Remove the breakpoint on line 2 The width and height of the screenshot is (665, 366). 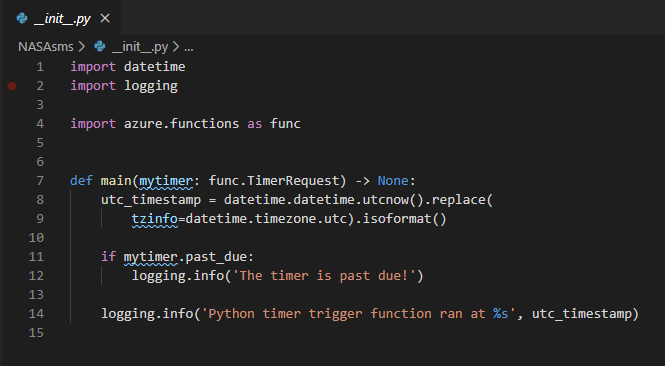coord(12,86)
